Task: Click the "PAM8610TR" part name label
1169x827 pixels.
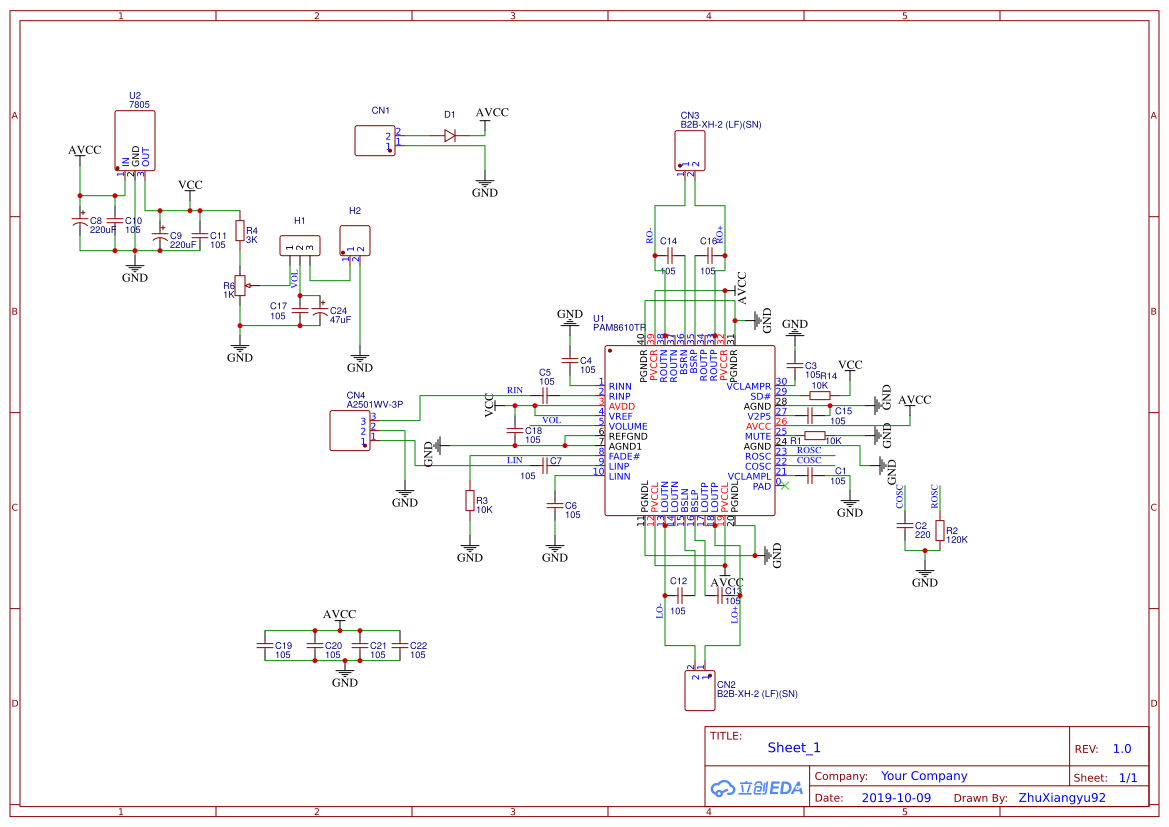Action: [620, 327]
